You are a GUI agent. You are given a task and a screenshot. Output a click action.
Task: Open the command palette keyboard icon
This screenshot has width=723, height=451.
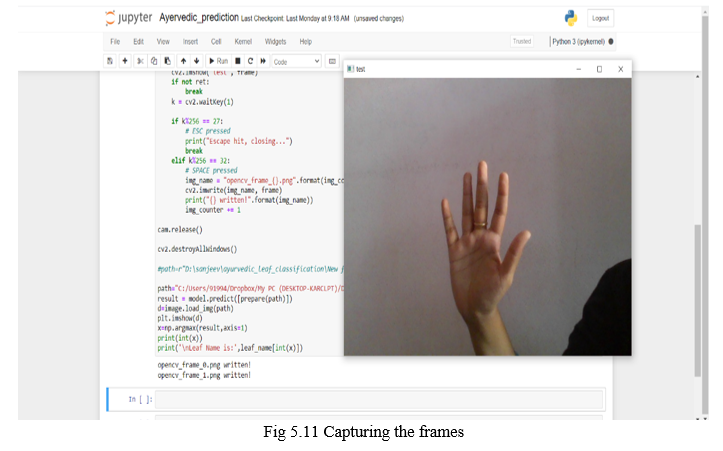coord(332,61)
